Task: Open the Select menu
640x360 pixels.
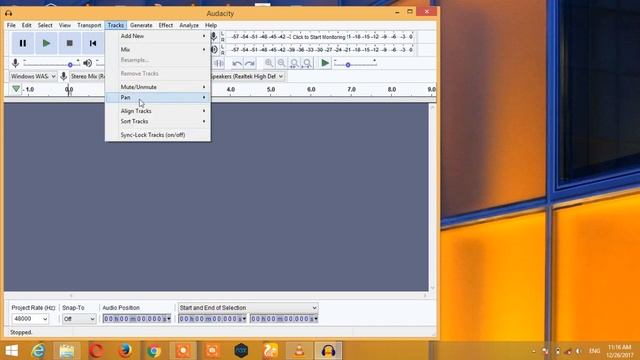Action: pos(45,25)
